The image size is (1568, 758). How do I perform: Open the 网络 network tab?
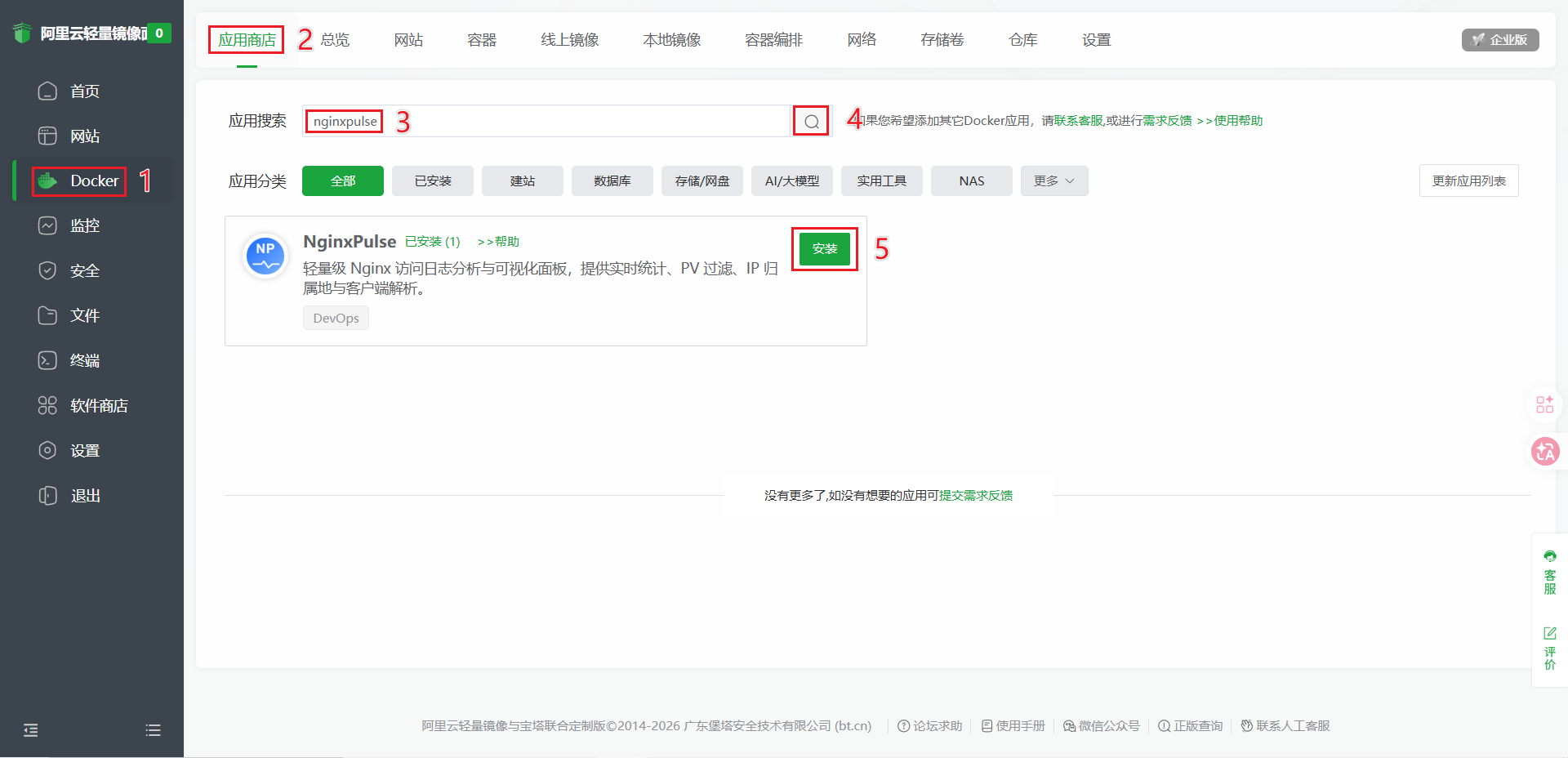coord(862,39)
